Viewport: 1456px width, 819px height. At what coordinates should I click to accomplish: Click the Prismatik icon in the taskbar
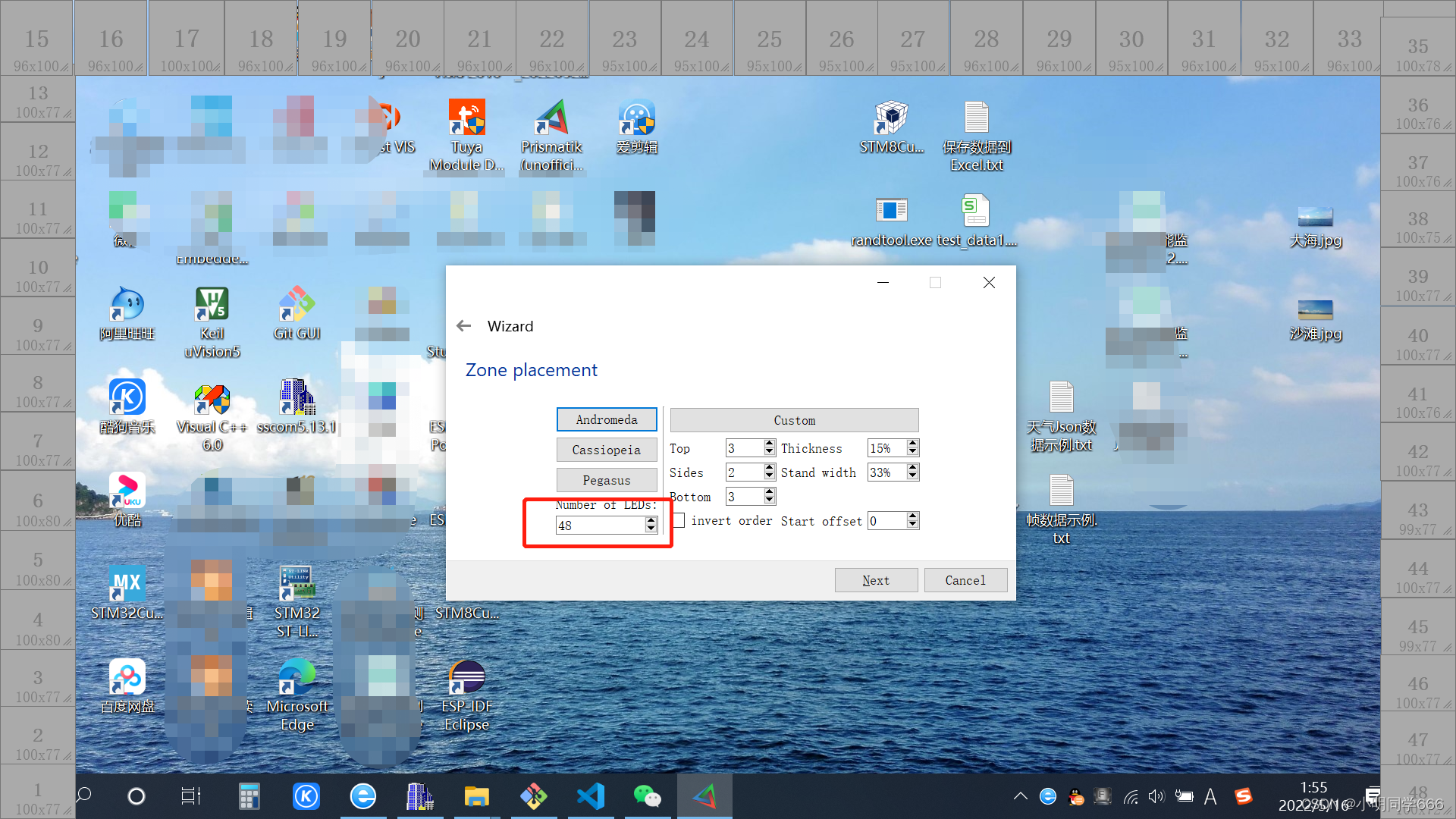coord(704,796)
